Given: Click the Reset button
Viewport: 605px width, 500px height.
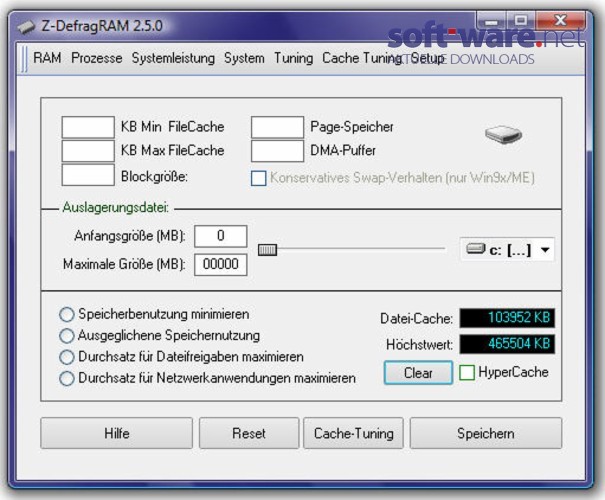Looking at the screenshot, I should [x=249, y=433].
